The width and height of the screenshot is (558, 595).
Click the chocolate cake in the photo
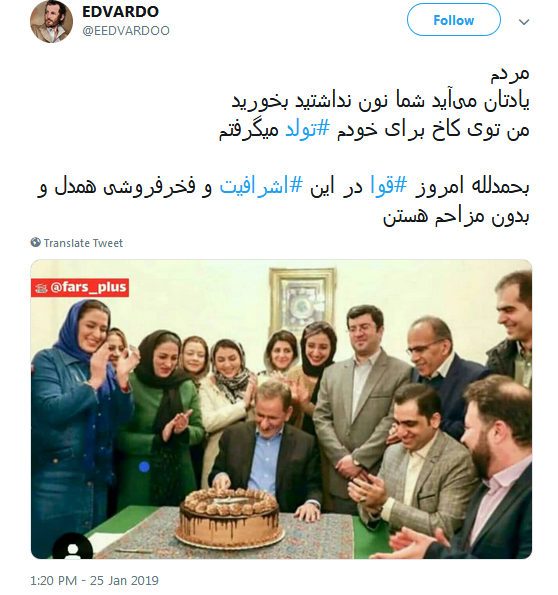tap(230, 517)
